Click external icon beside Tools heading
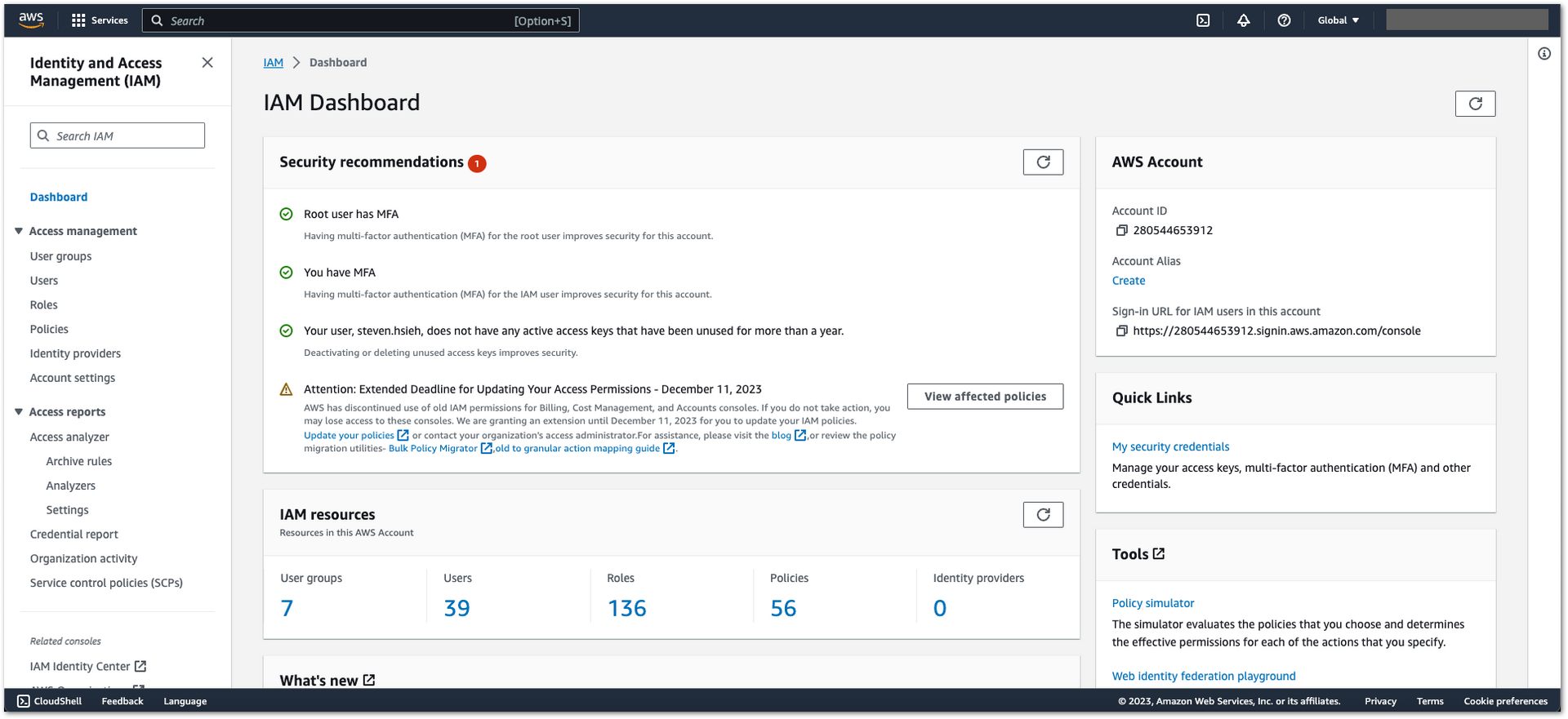 click(1159, 554)
